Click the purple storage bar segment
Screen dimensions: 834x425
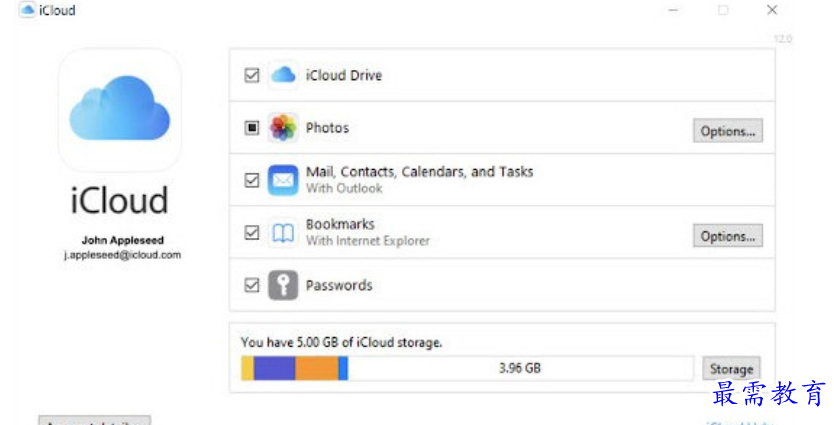274,368
